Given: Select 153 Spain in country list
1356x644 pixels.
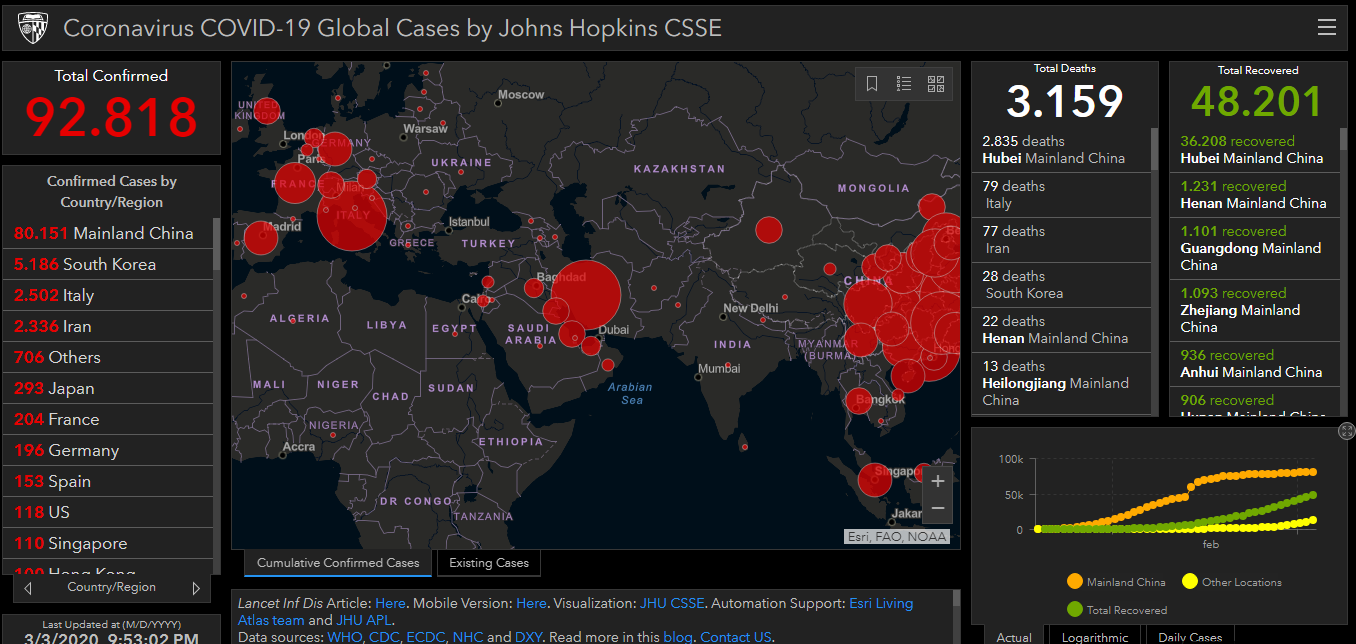Looking at the screenshot, I should [x=108, y=481].
